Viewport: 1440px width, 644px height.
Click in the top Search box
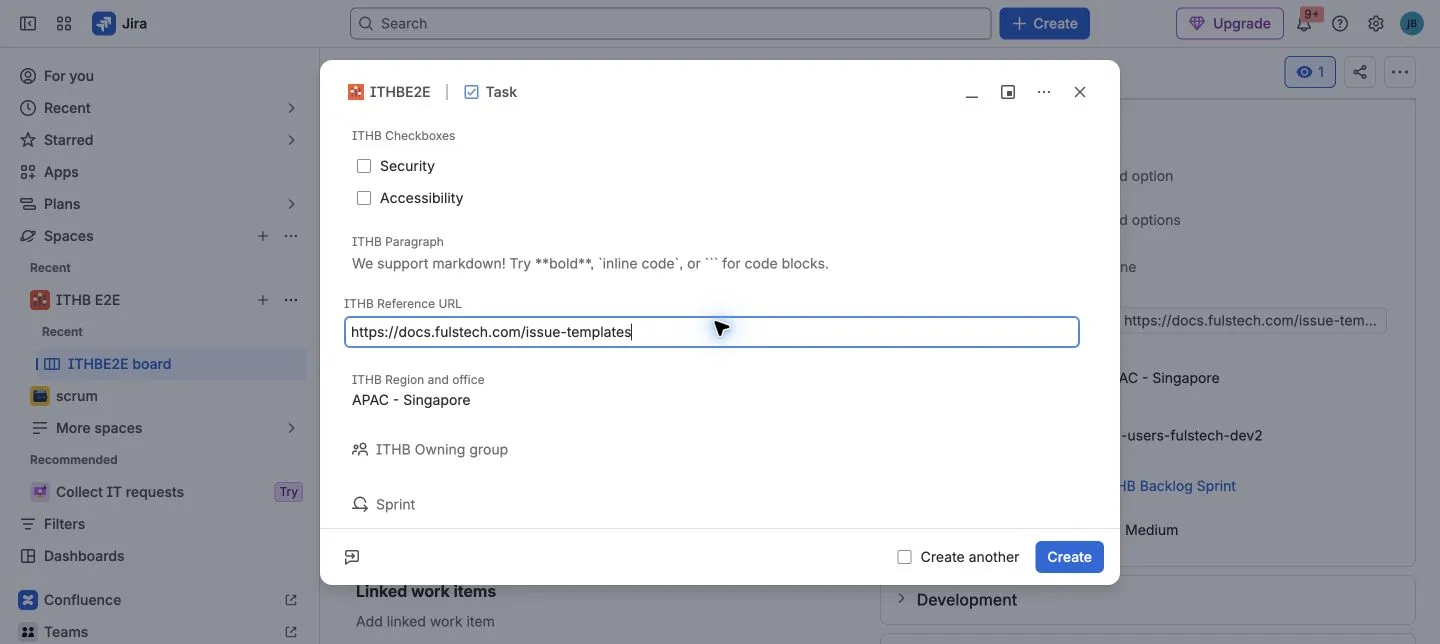(670, 23)
